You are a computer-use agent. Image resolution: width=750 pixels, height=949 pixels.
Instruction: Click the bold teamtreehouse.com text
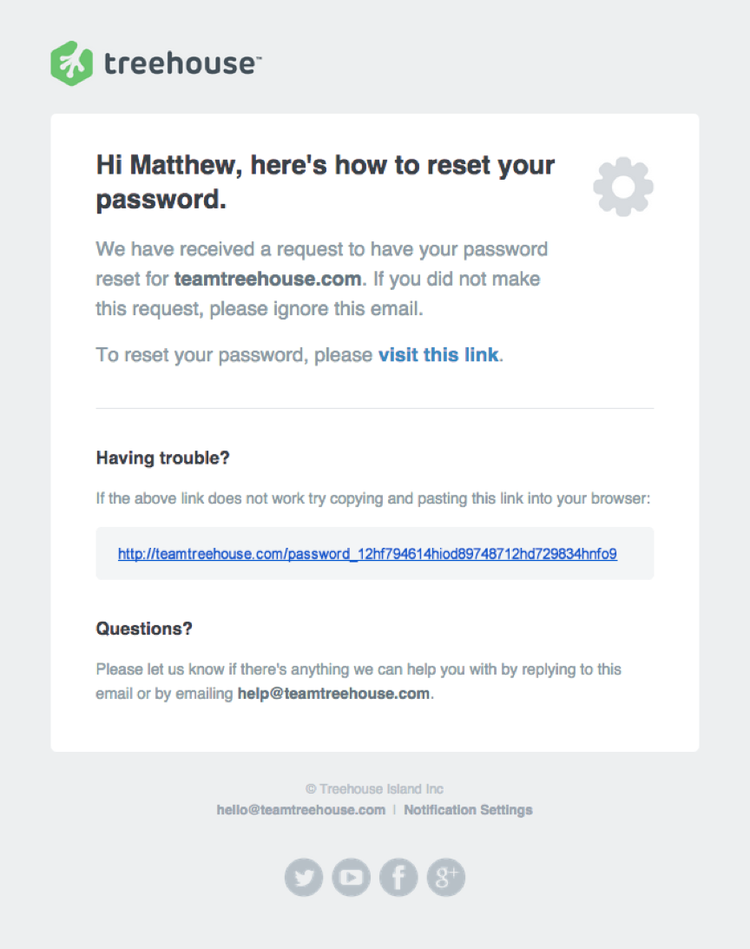(267, 279)
